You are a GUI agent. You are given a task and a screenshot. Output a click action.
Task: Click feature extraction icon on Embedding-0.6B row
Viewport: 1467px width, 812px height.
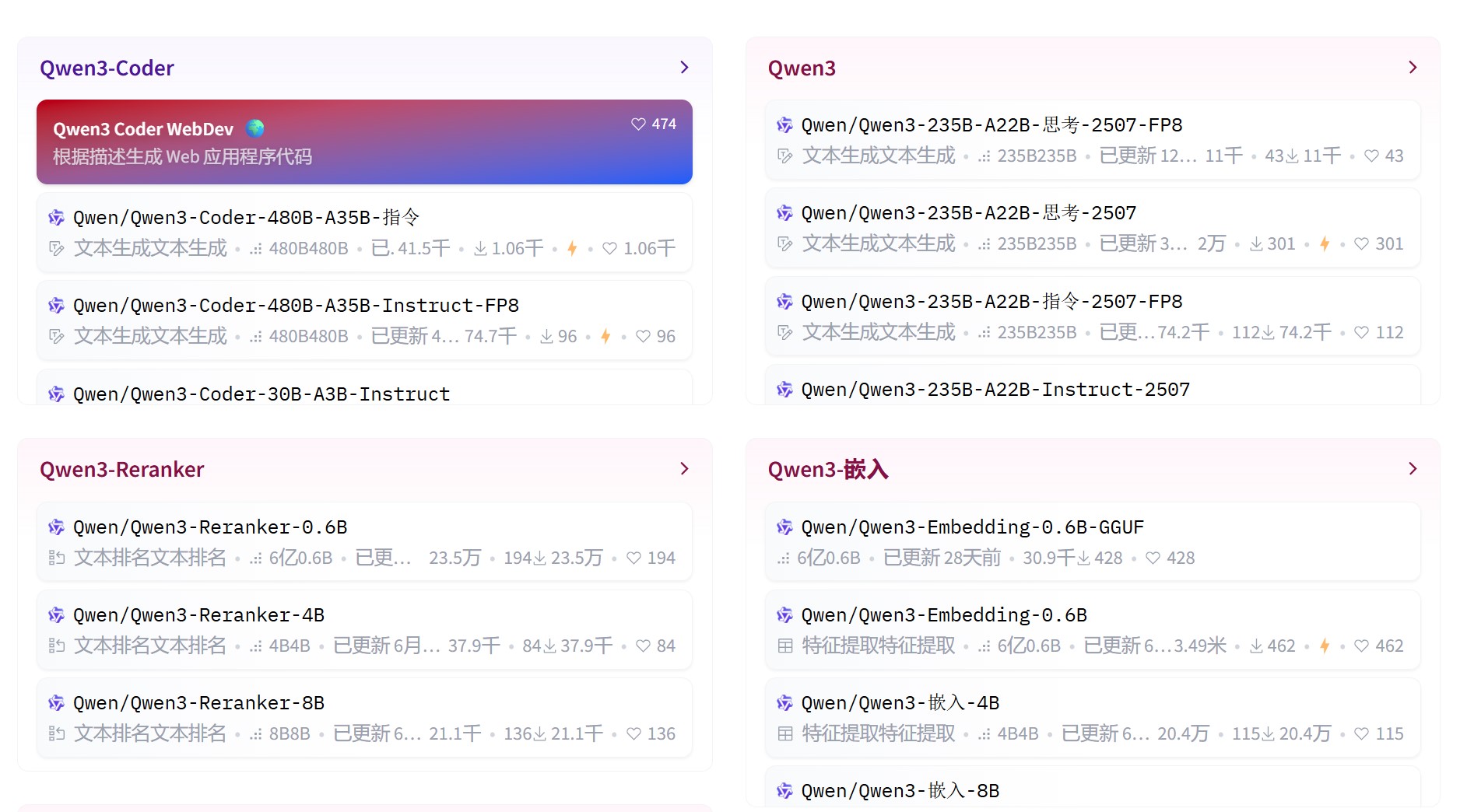784,646
